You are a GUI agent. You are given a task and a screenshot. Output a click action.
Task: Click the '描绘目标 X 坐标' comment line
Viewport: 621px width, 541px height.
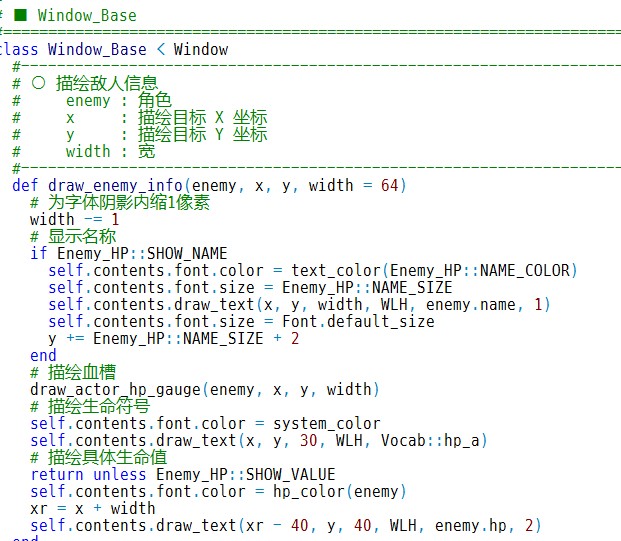pos(140,118)
